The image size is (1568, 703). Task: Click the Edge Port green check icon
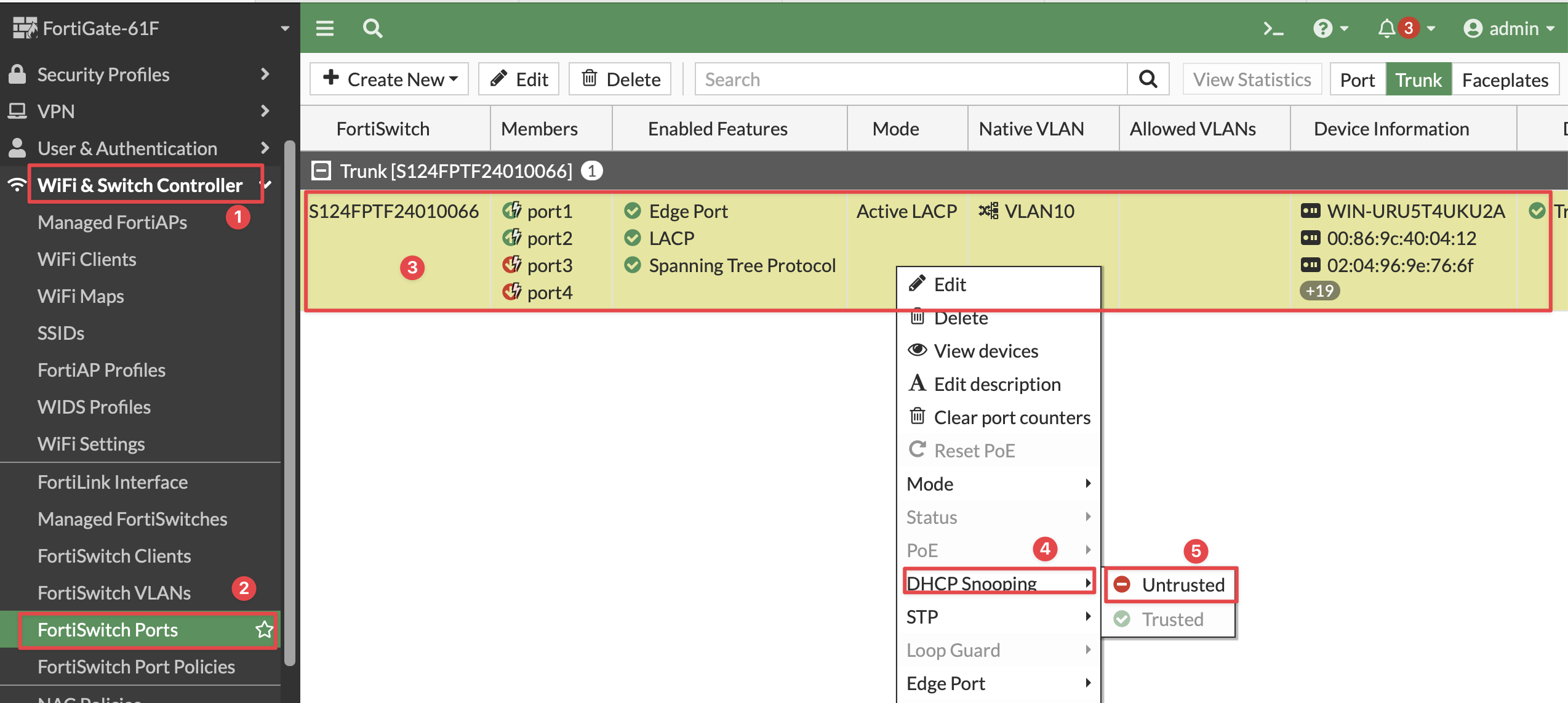pyautogui.click(x=633, y=211)
